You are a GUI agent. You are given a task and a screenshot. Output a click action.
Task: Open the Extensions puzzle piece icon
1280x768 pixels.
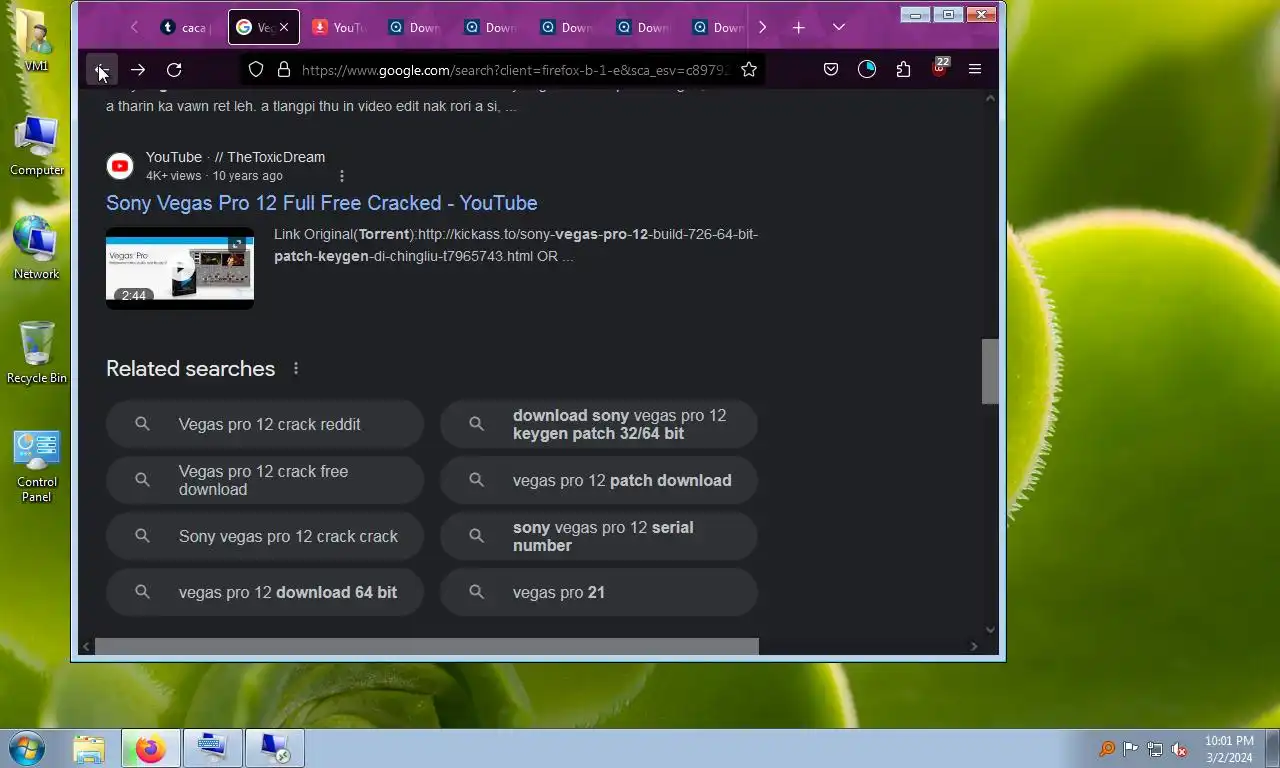coord(903,70)
